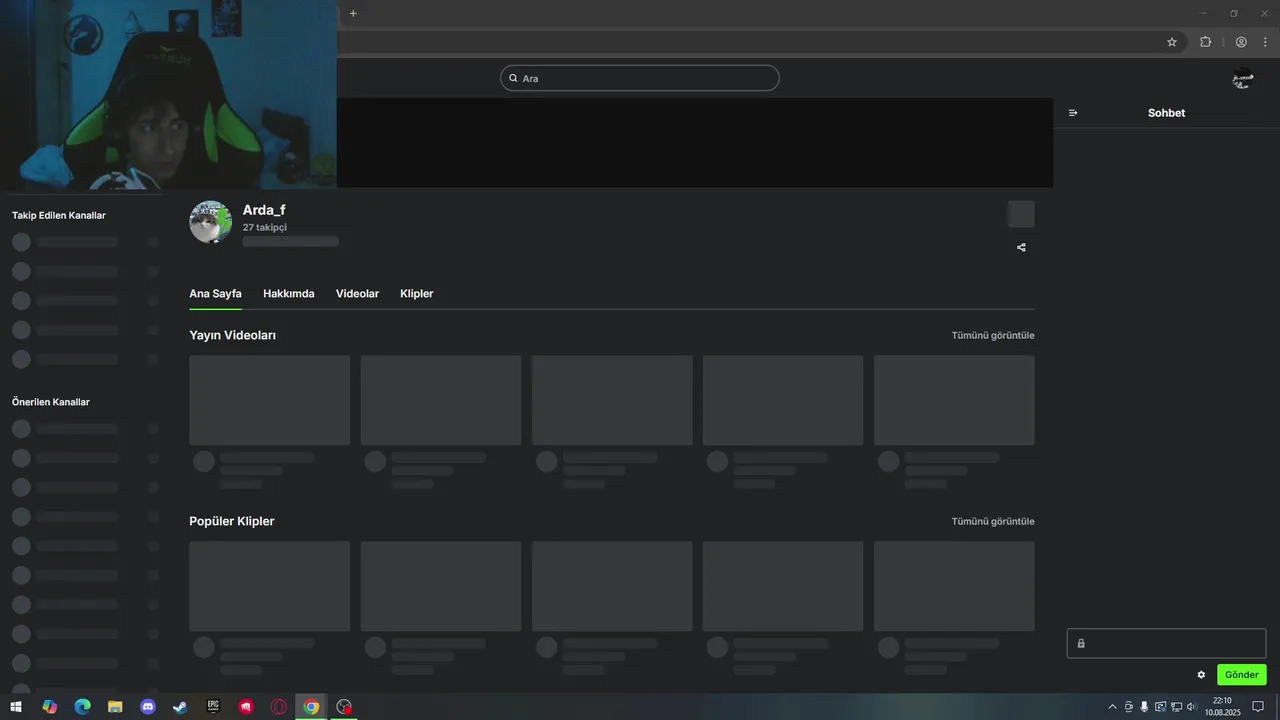Click the lock icon in chat input

point(1081,643)
